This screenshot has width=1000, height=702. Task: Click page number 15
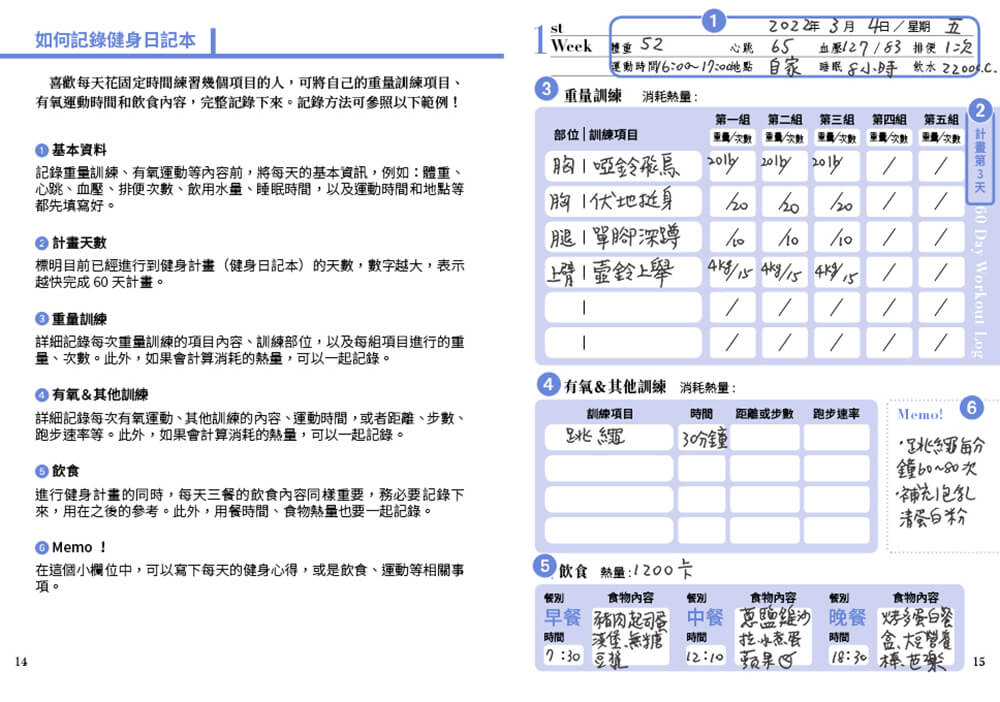[x=979, y=662]
